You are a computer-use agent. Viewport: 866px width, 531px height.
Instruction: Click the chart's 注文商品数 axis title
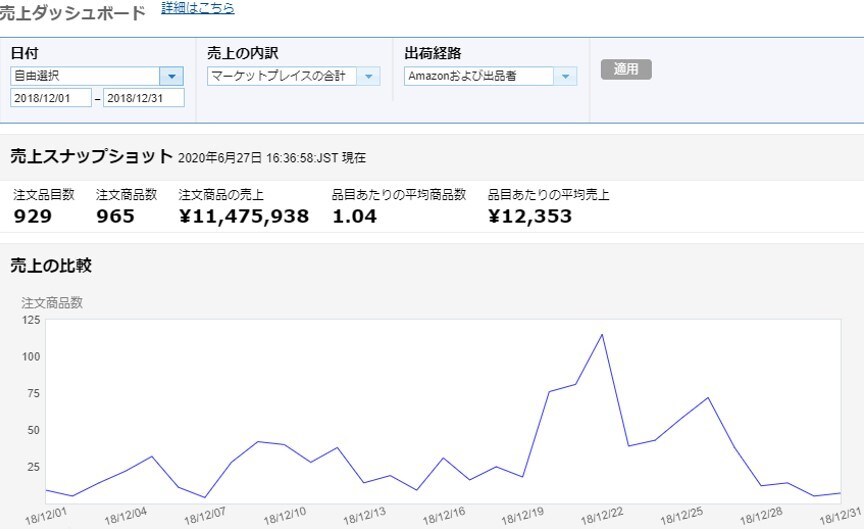click(x=52, y=302)
